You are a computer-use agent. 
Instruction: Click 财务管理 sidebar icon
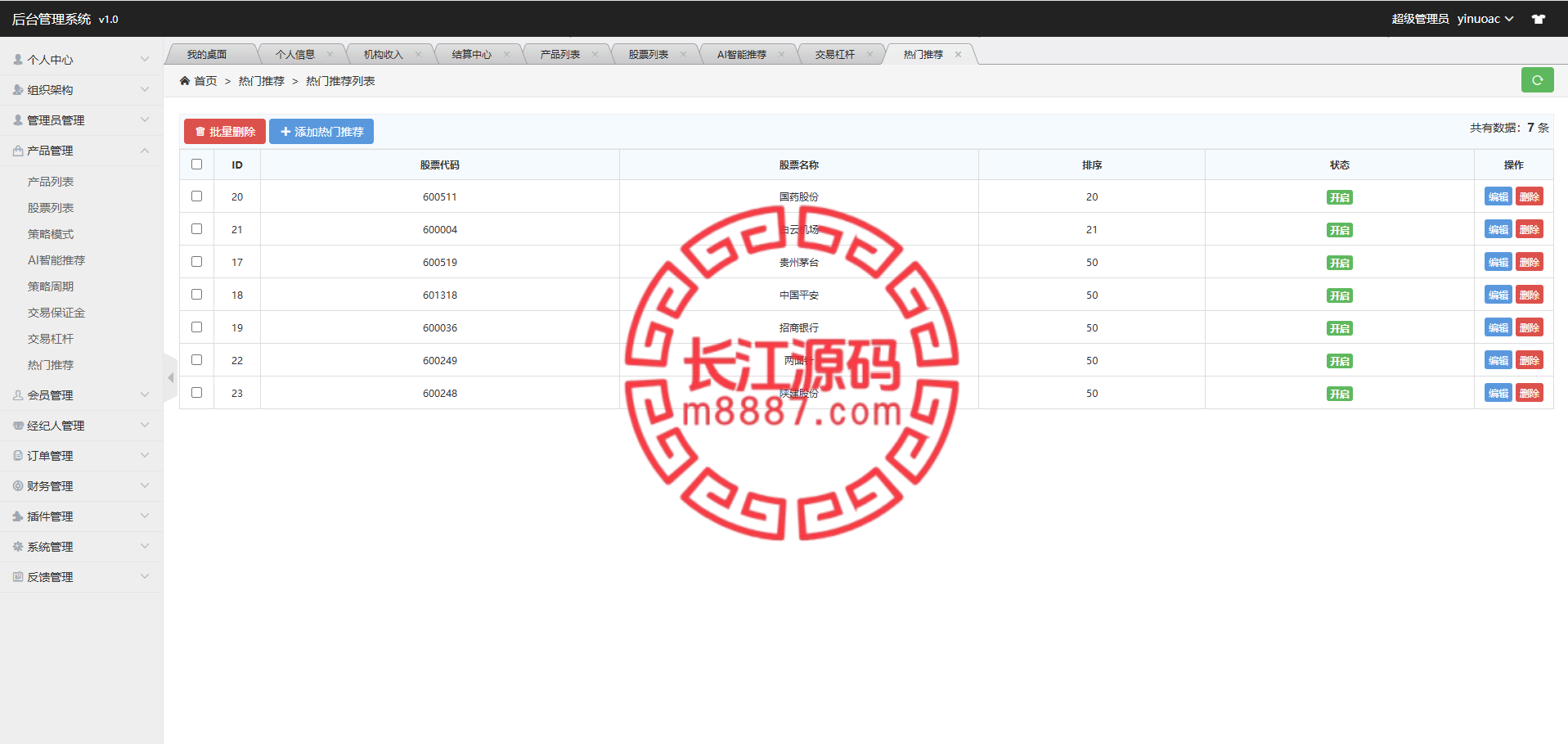[18, 485]
